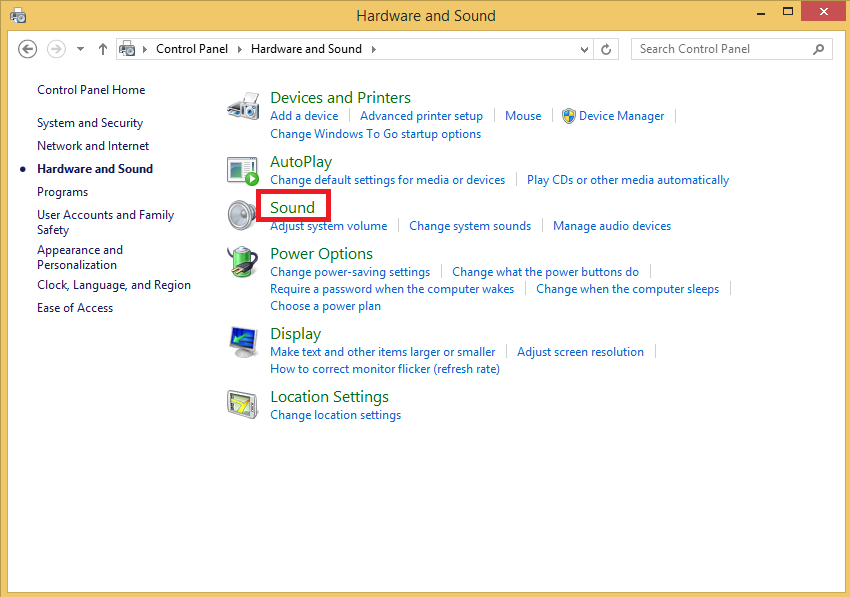The image size is (850, 597).
Task: Click How to correct monitor flicker
Action: (385, 369)
